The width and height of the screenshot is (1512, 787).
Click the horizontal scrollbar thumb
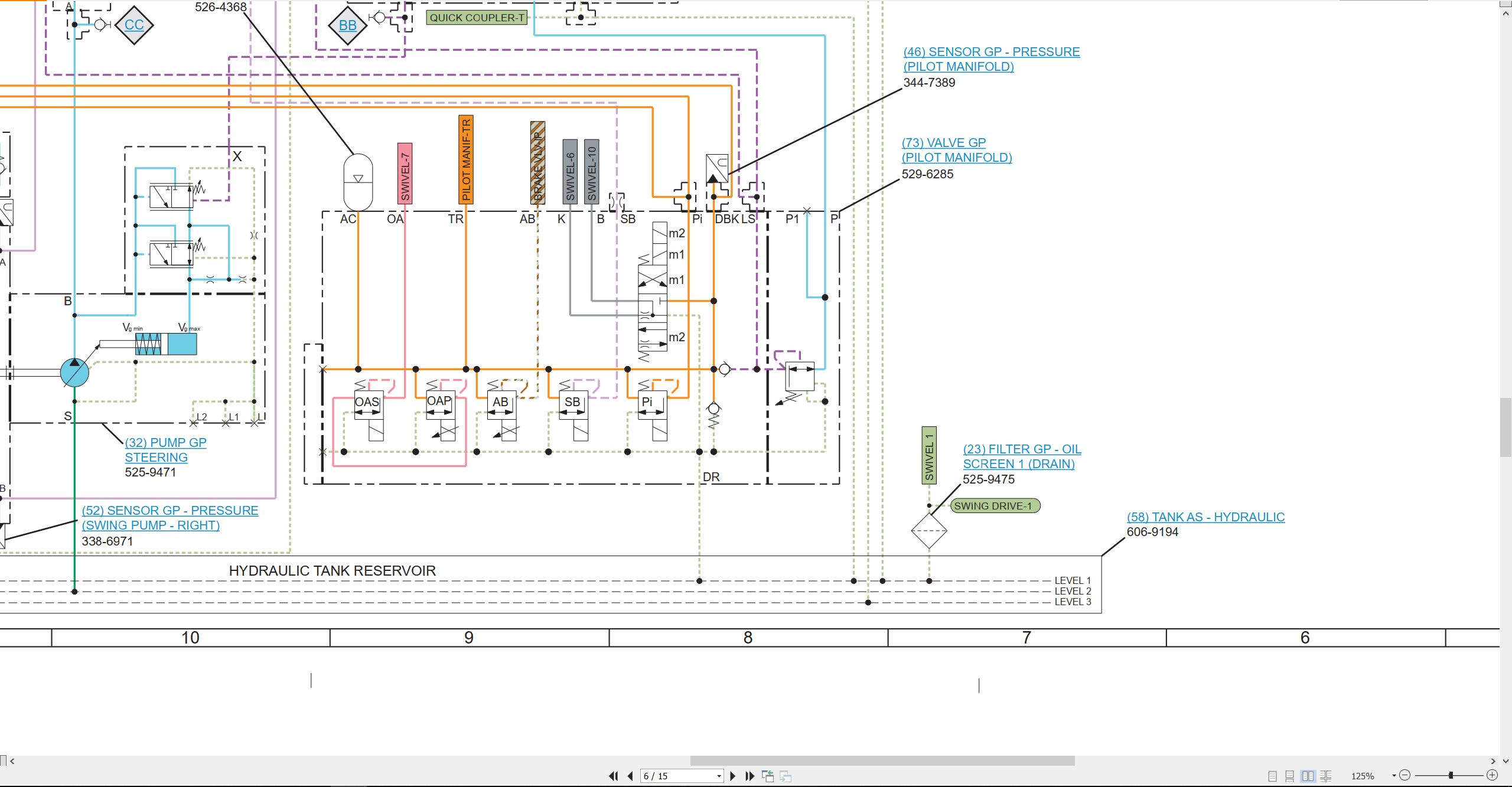(x=882, y=761)
